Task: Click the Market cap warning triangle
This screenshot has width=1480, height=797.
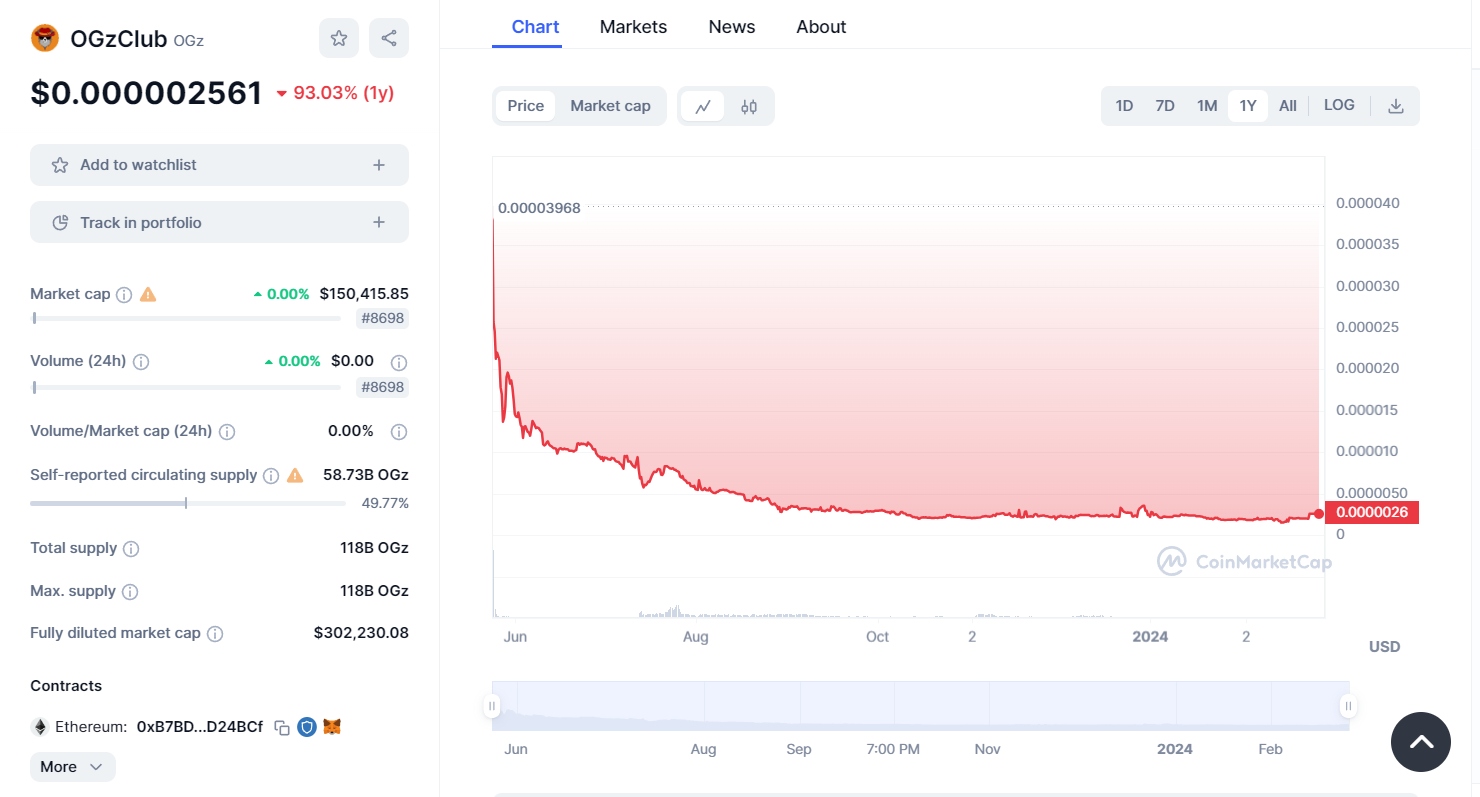Action: tap(148, 294)
